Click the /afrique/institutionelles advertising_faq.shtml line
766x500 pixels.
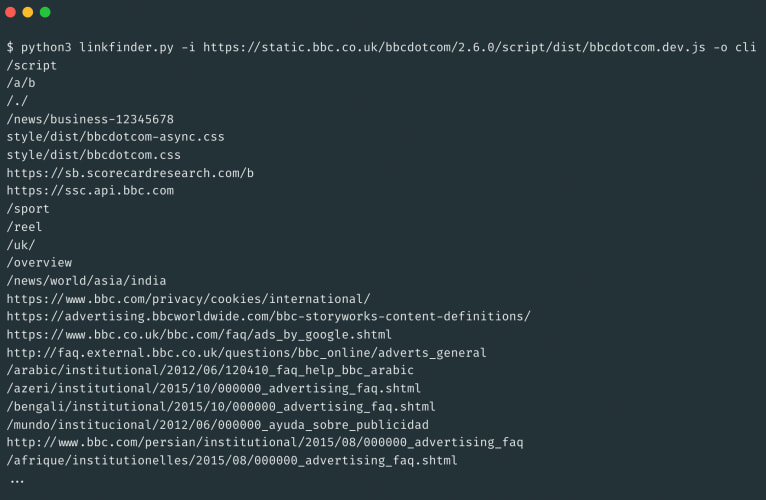pyautogui.click(x=232, y=460)
